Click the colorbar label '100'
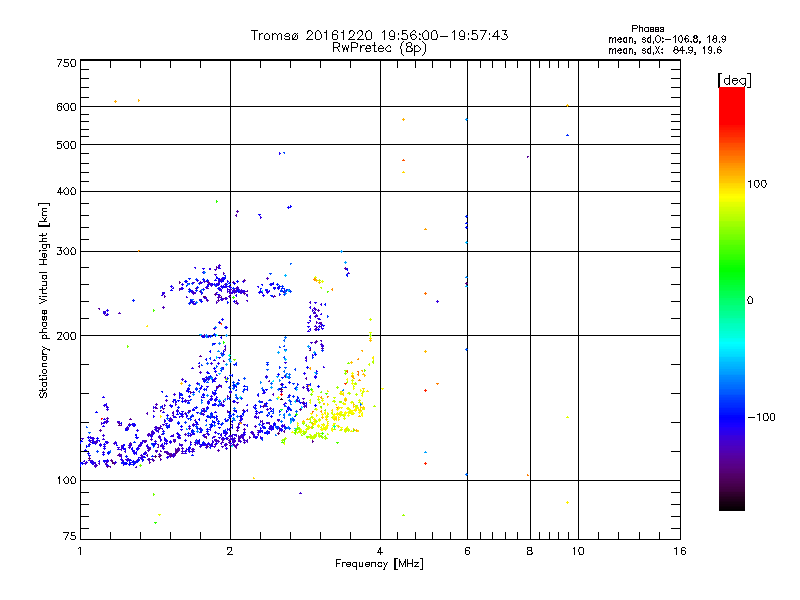This screenshot has height=600, width=800. pyautogui.click(x=757, y=184)
